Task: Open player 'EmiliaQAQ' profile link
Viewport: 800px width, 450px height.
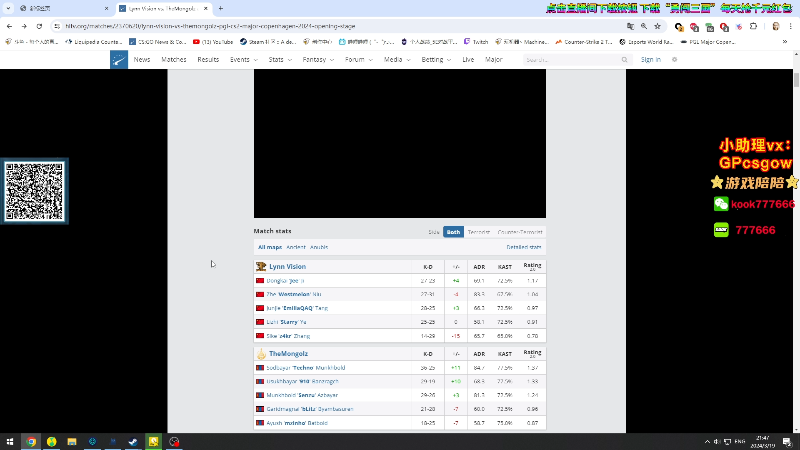Action: (x=297, y=308)
